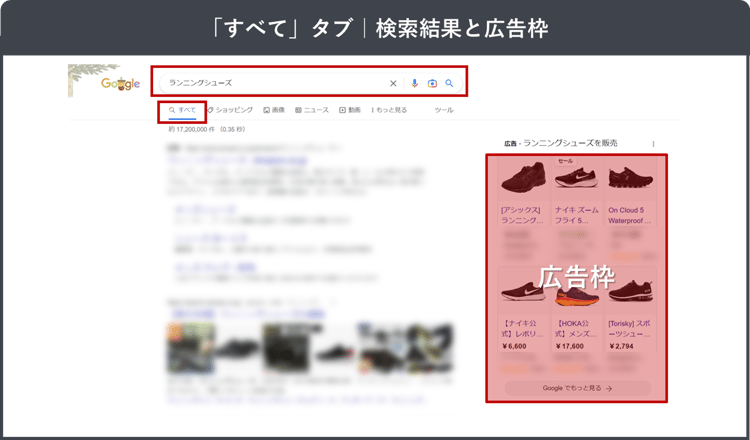750x440 pixels.
Task: Click the Google でもっと見る button
Action: click(x=577, y=388)
